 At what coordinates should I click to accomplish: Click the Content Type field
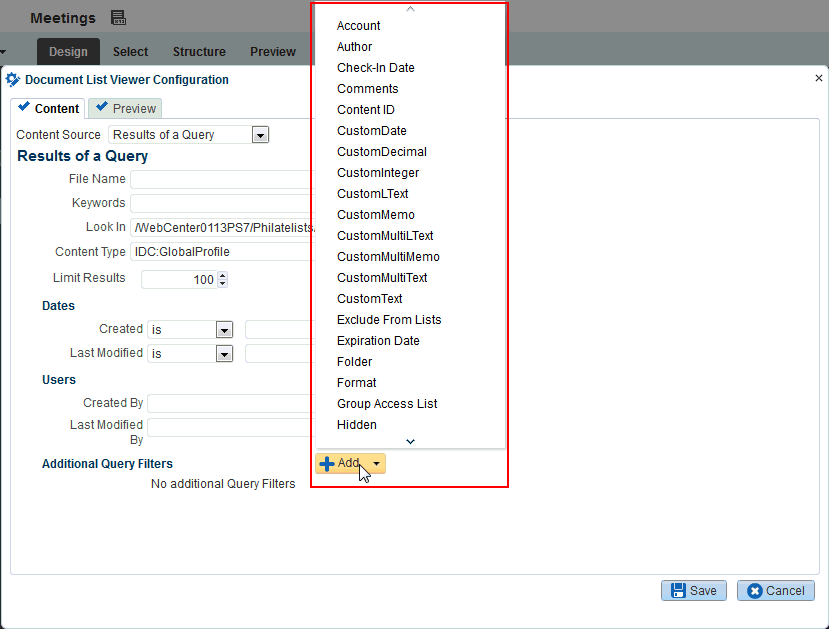[x=223, y=252]
